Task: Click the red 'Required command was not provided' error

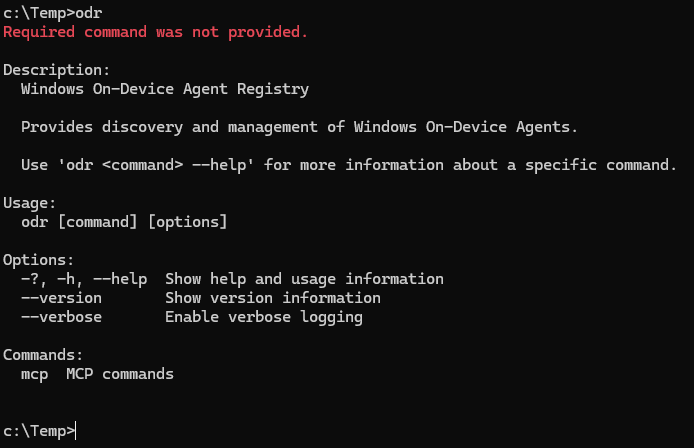Action: [x=155, y=32]
